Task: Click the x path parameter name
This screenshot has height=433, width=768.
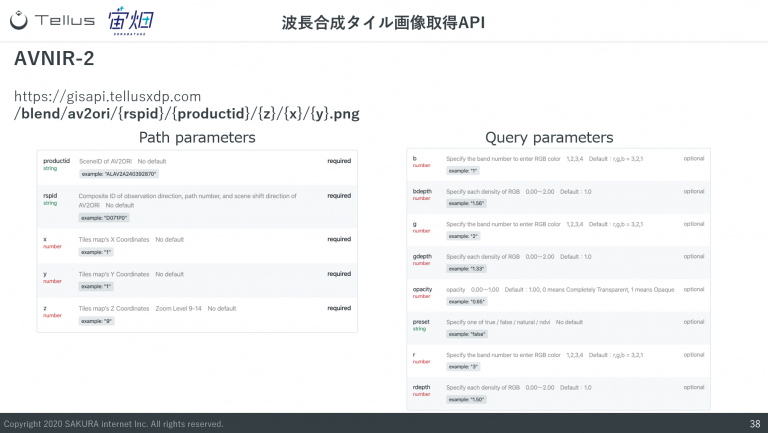Action: (x=45, y=239)
